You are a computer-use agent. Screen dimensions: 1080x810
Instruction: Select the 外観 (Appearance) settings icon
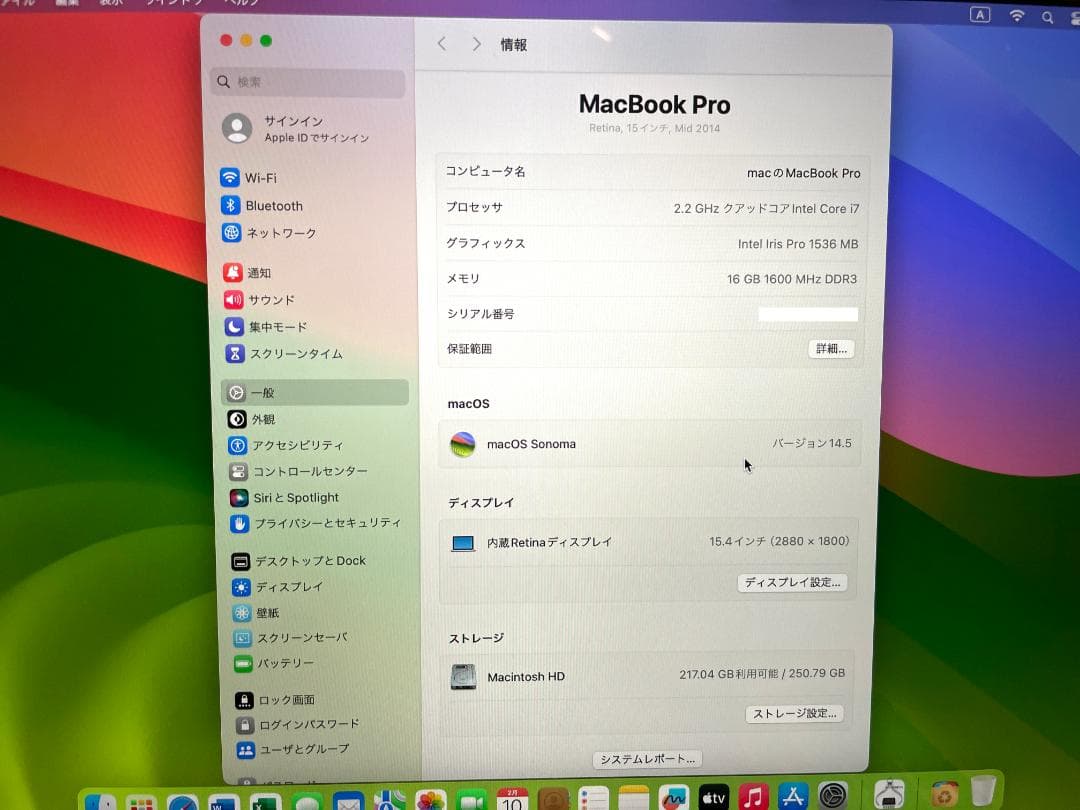tap(258, 419)
